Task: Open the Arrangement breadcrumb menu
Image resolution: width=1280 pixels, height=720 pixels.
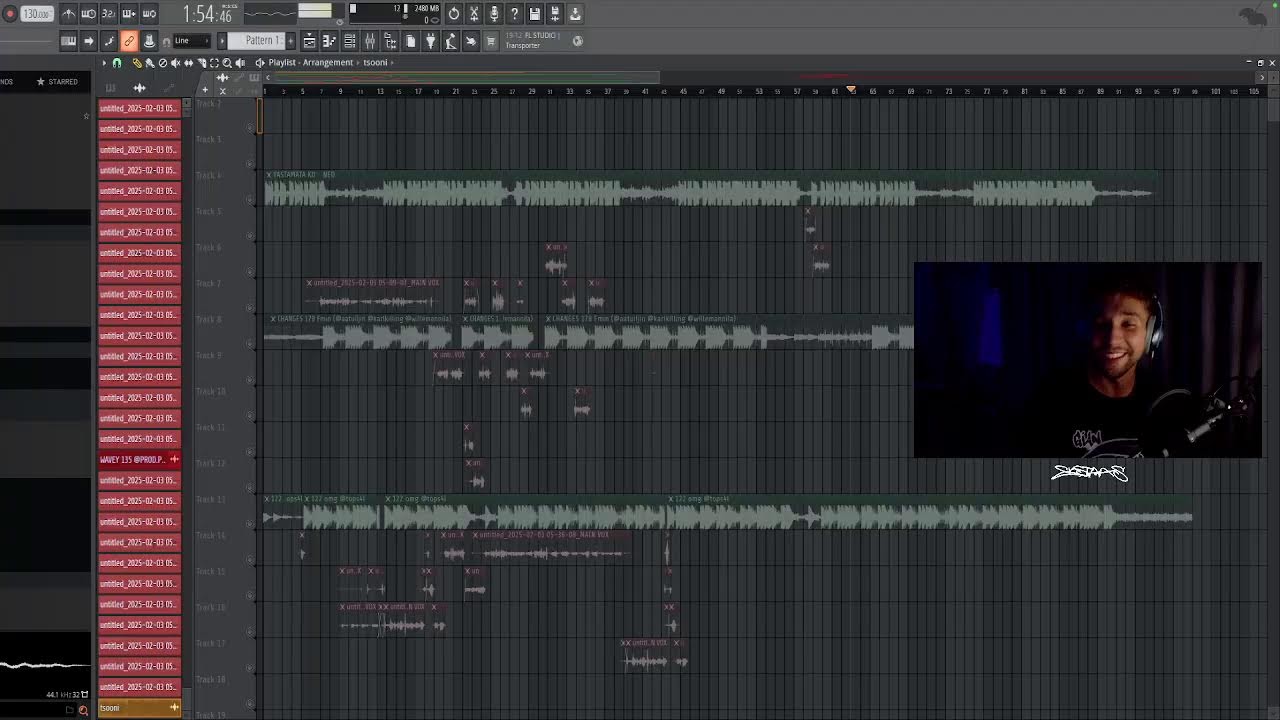Action: [x=328, y=63]
